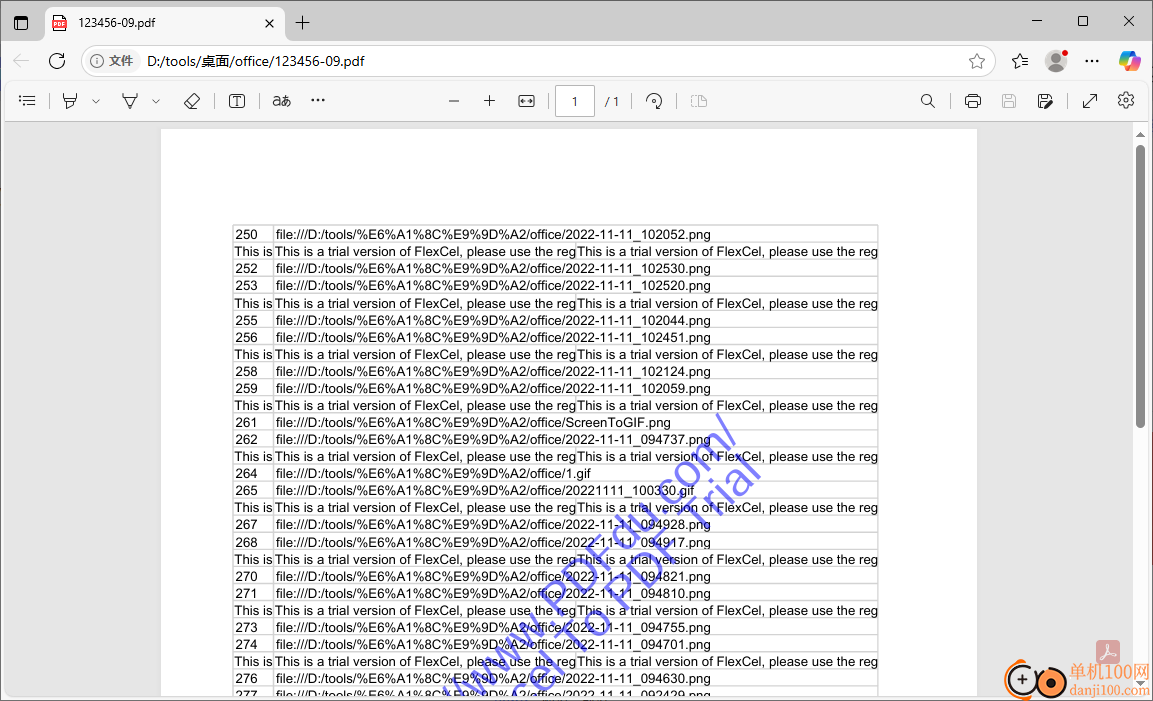Open the tab actions menu icon
Screen dimensions: 1153x701
click(x=21, y=23)
